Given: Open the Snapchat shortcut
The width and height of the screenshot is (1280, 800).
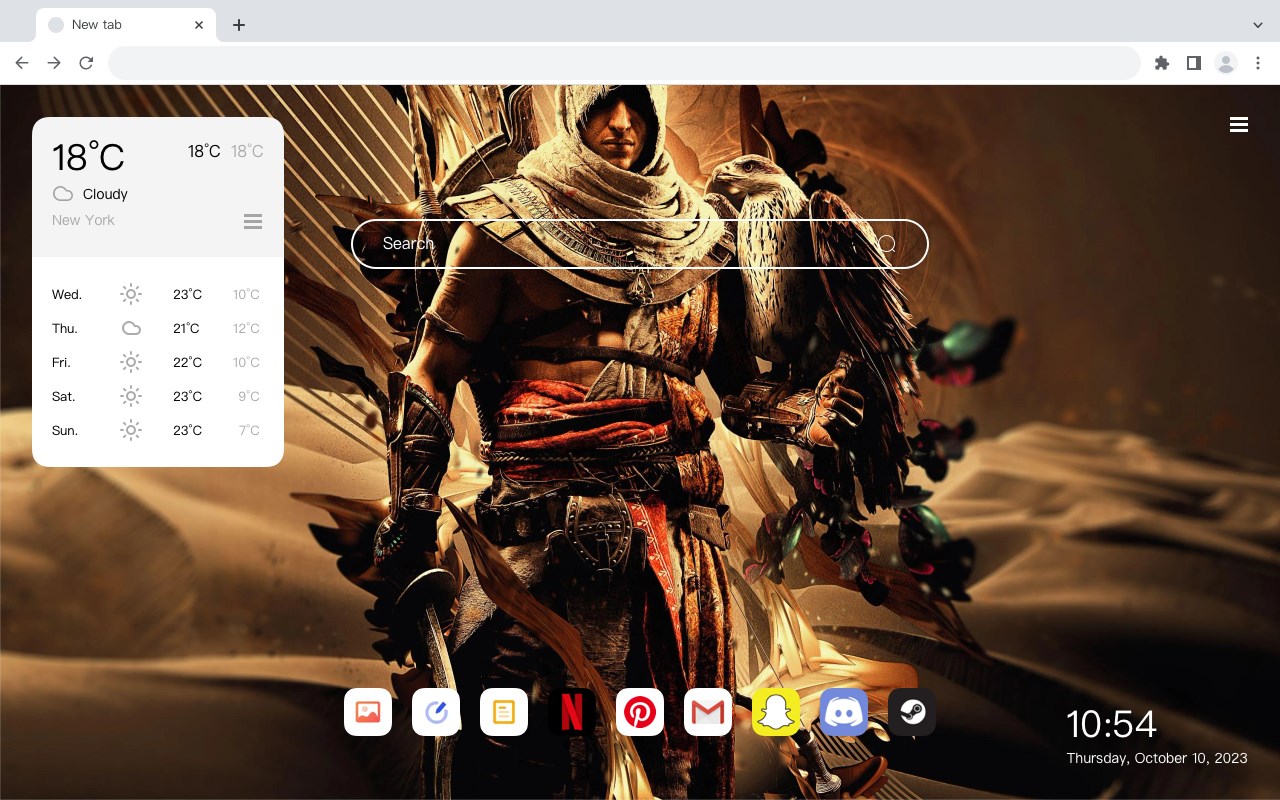Looking at the screenshot, I should pos(776,712).
